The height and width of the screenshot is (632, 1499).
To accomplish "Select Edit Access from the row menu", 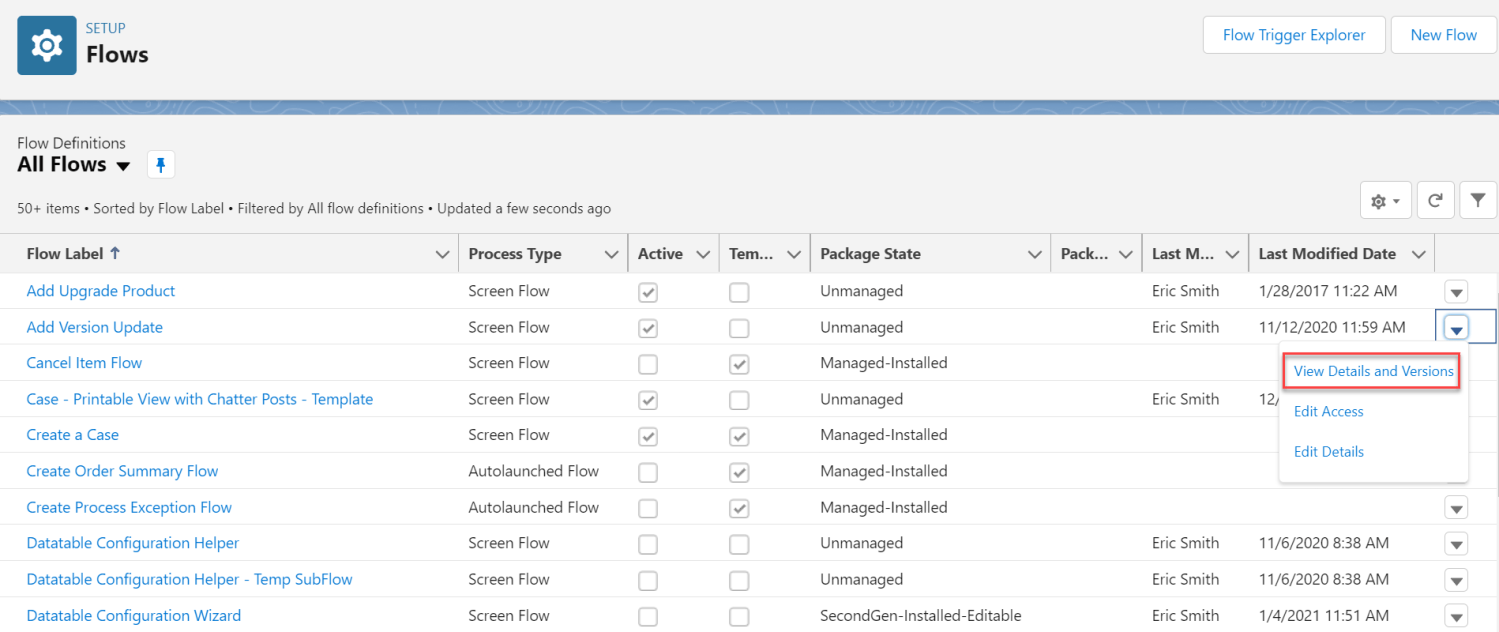I will (x=1328, y=411).
